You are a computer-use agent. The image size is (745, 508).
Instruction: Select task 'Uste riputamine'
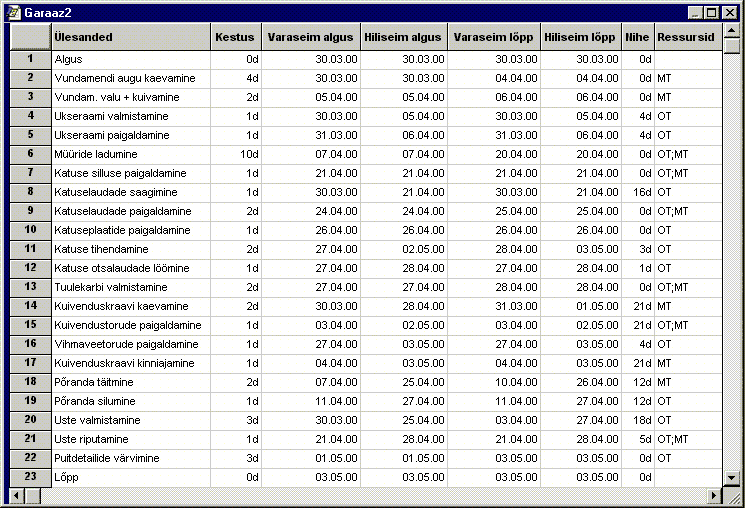pyautogui.click(x=131, y=440)
